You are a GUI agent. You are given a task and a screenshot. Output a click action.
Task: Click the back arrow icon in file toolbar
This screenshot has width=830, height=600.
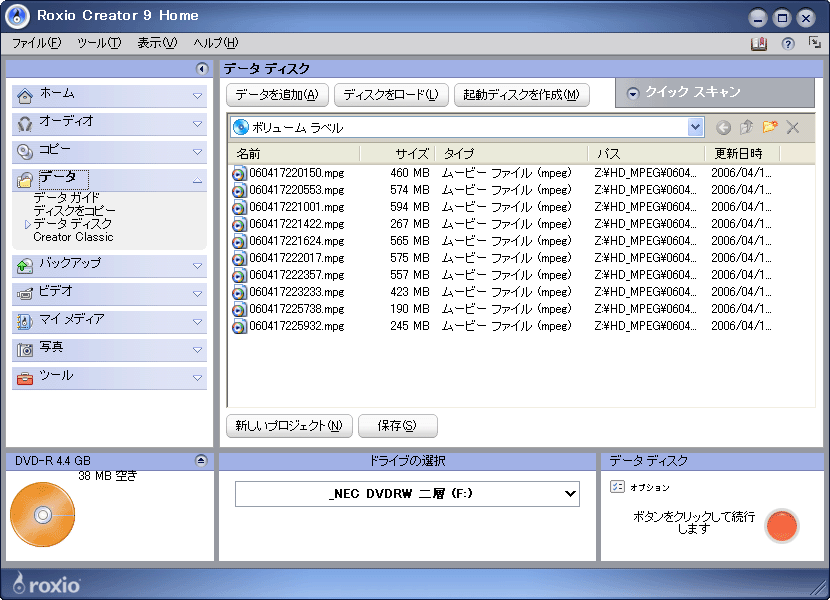(723, 128)
